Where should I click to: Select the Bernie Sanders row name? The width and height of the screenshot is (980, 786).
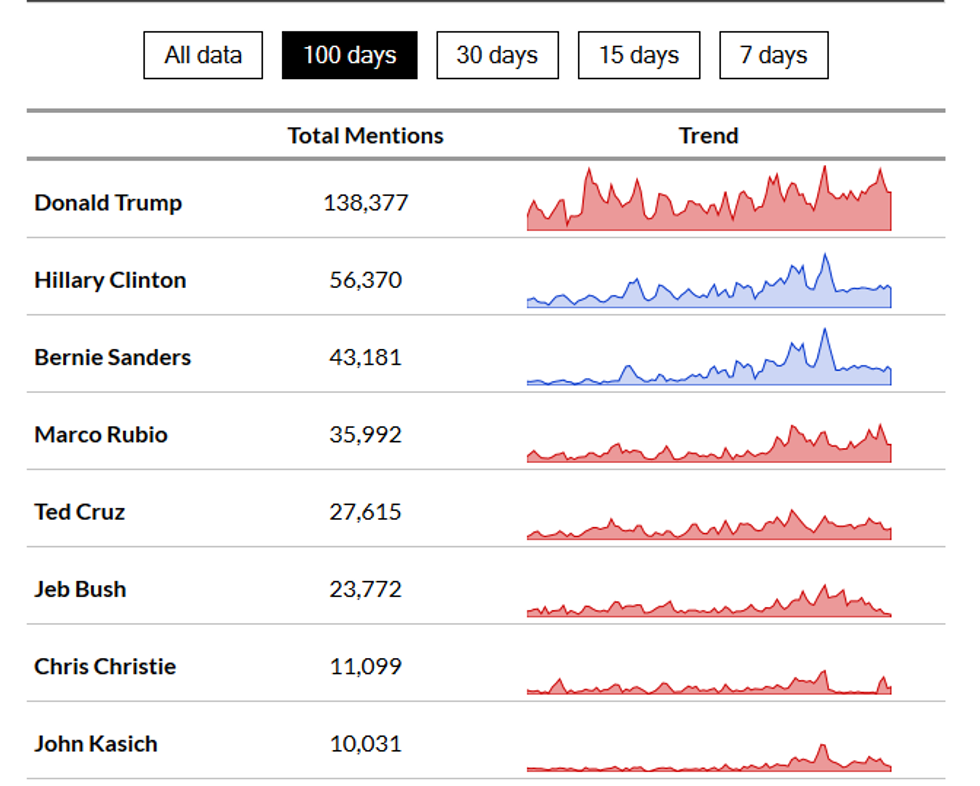pos(112,357)
